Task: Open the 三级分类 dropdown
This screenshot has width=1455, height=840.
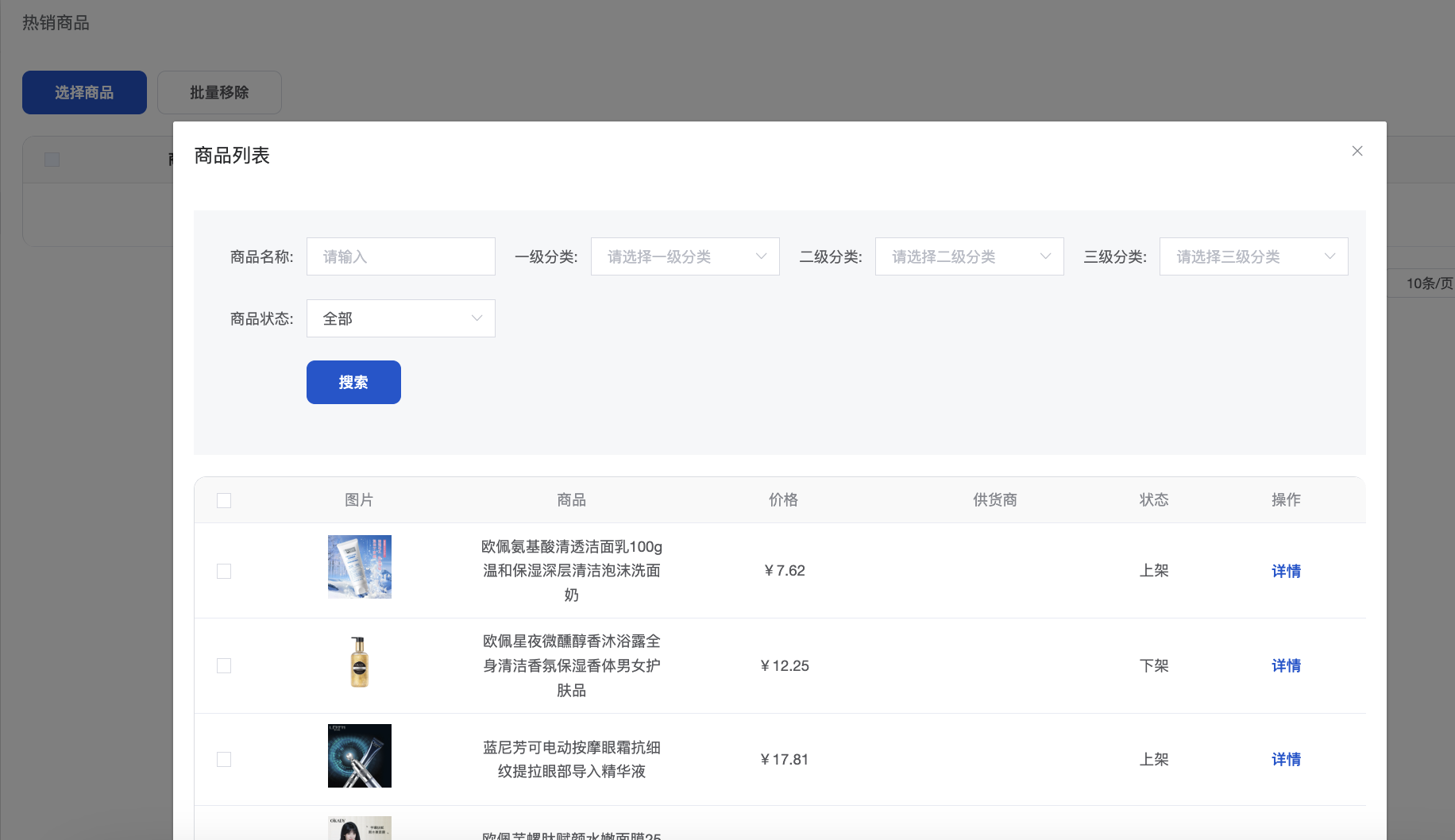Action: click(1253, 256)
